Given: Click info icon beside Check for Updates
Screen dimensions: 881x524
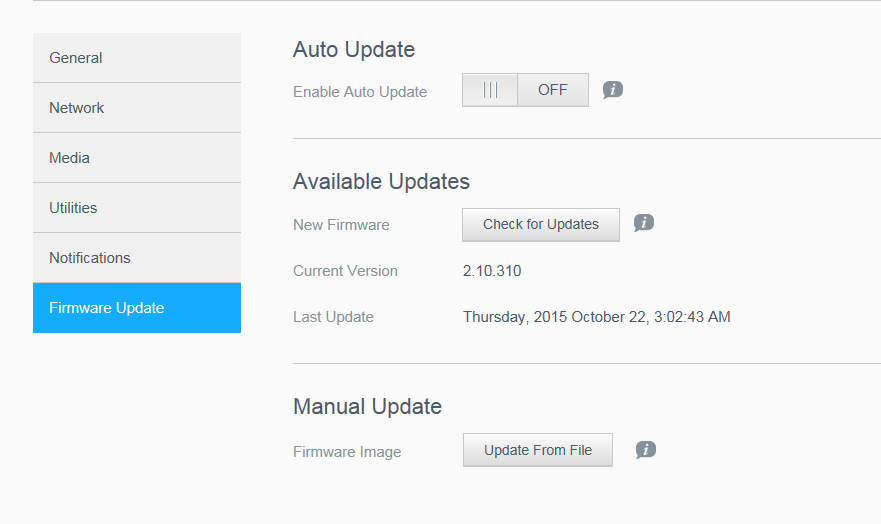Looking at the screenshot, I should 644,223.
